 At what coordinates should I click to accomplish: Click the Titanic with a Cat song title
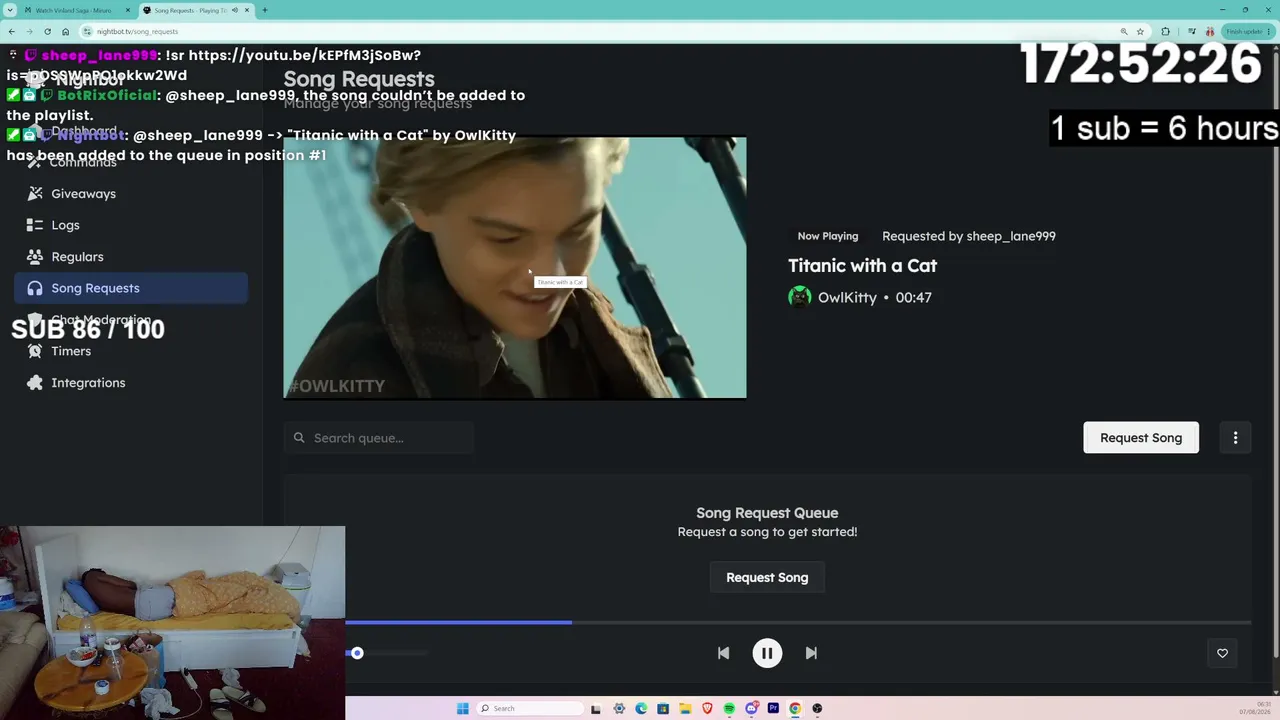(862, 266)
